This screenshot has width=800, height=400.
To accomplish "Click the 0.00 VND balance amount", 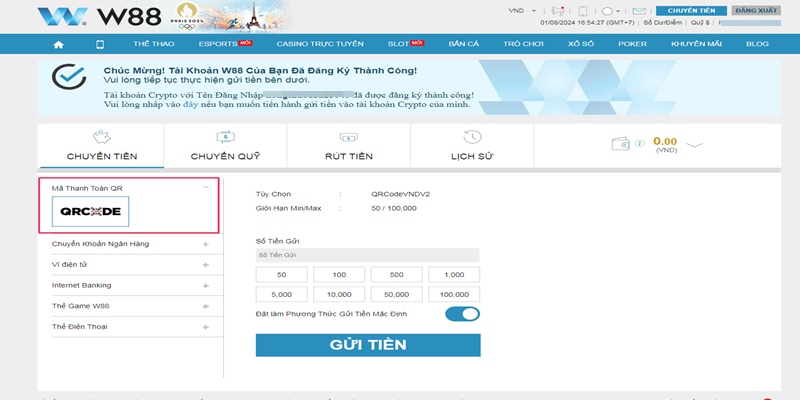I will coord(665,141).
